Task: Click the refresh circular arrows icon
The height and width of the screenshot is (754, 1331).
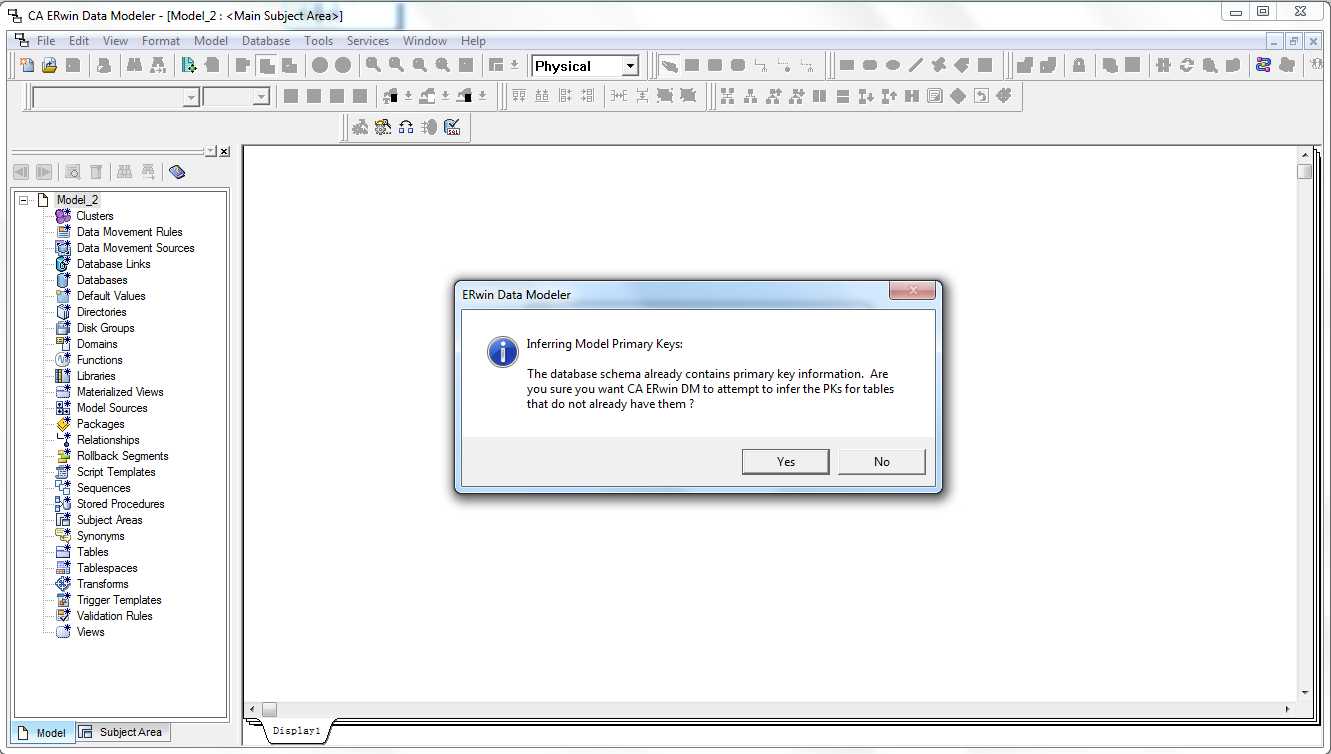Action: click(1186, 65)
